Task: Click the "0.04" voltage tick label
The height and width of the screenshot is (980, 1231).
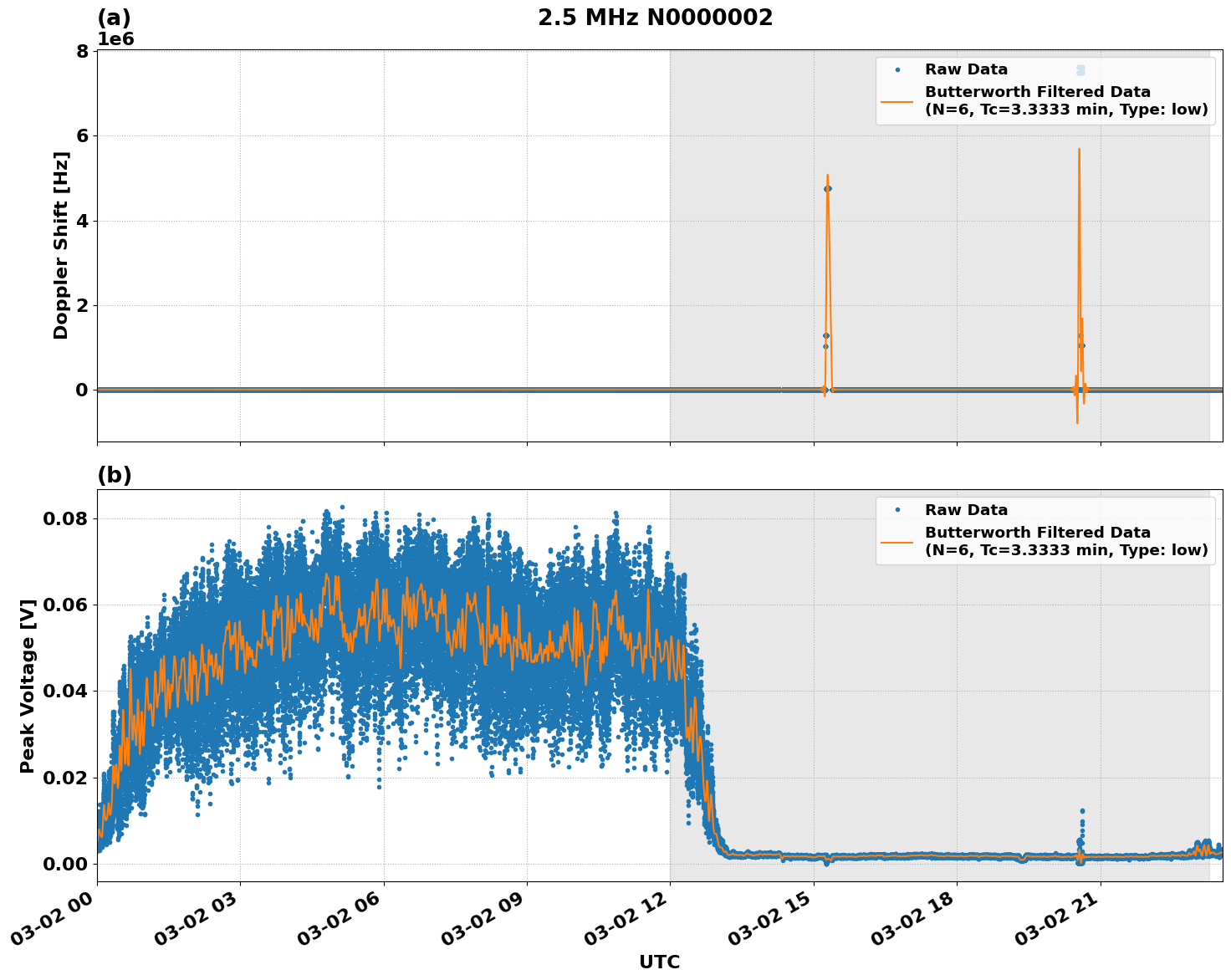Action: [x=65, y=691]
